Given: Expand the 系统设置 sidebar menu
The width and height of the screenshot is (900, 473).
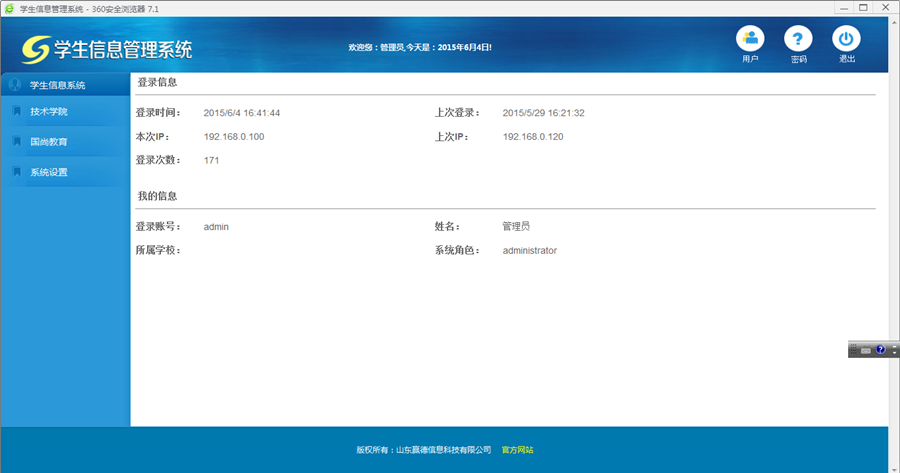Looking at the screenshot, I should coord(49,172).
